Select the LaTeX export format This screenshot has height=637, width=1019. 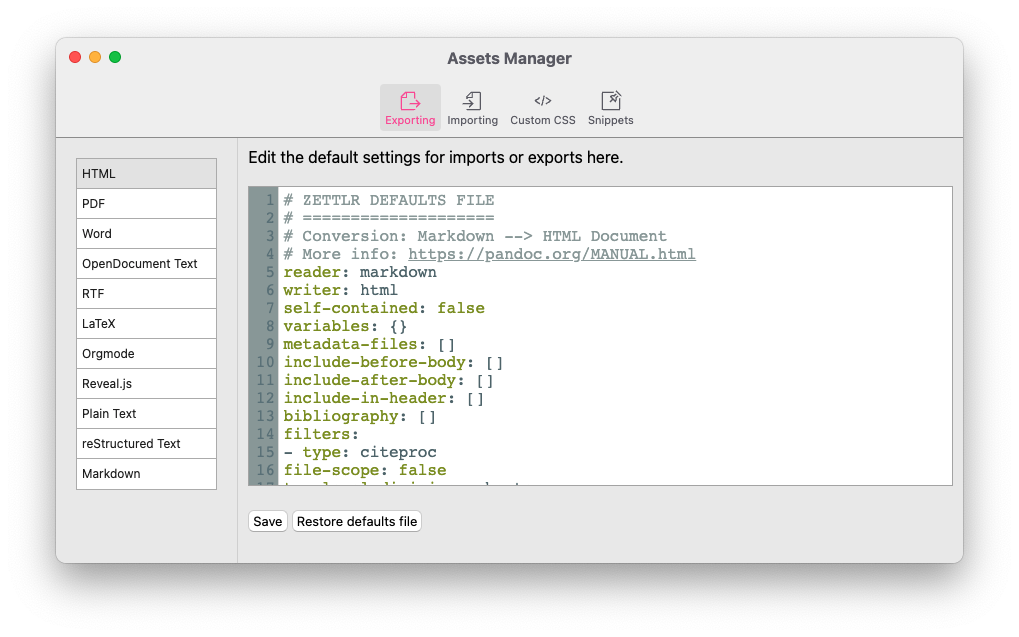click(146, 323)
